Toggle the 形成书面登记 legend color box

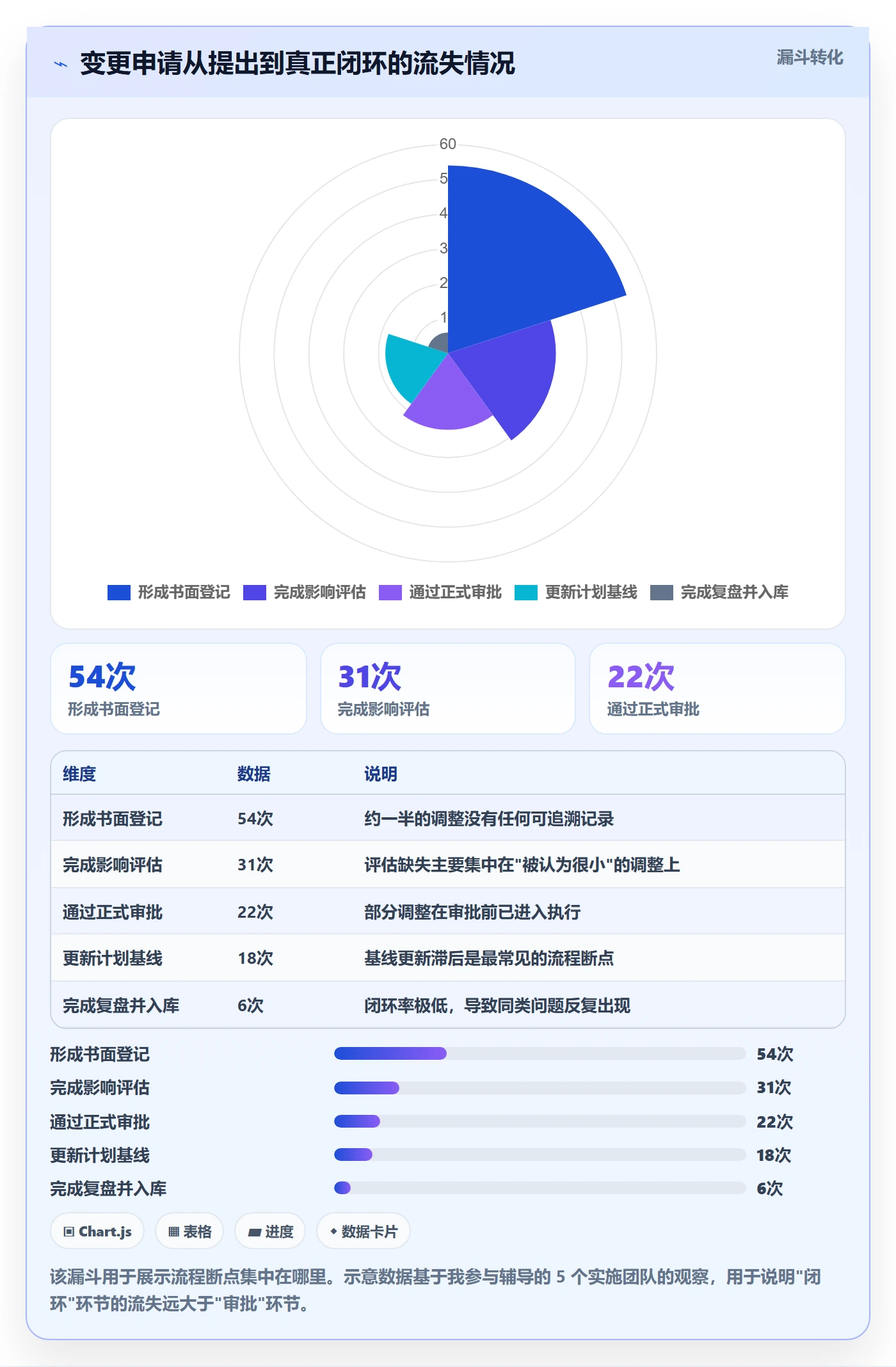click(119, 593)
